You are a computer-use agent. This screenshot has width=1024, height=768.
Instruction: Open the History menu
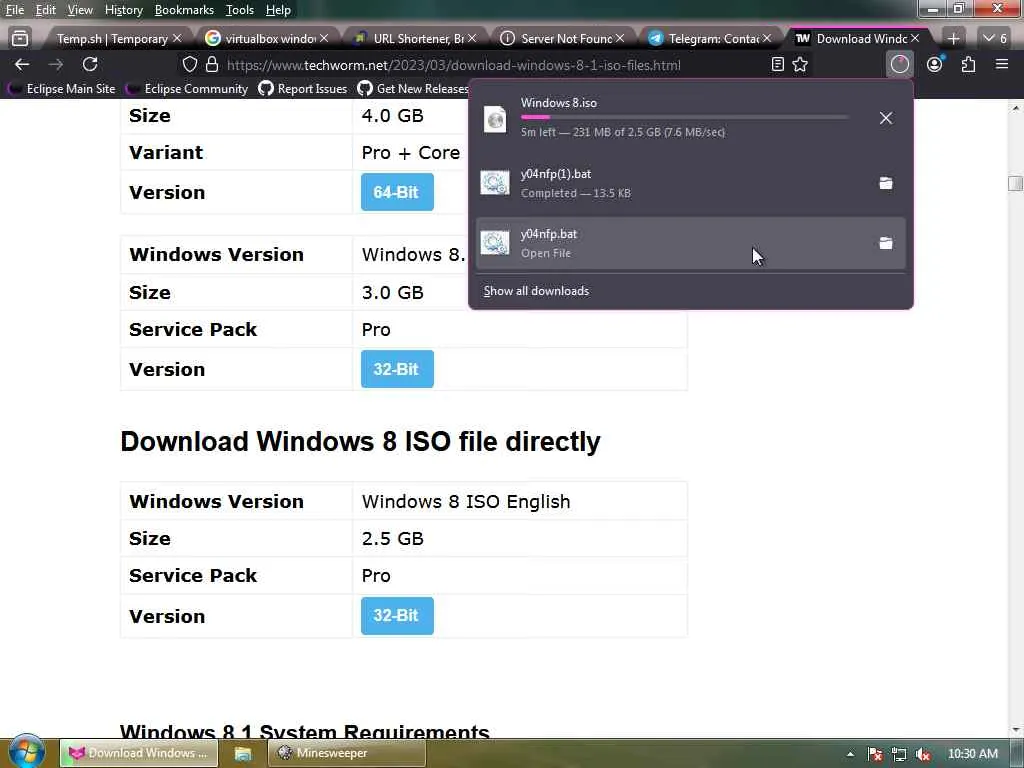tap(123, 10)
